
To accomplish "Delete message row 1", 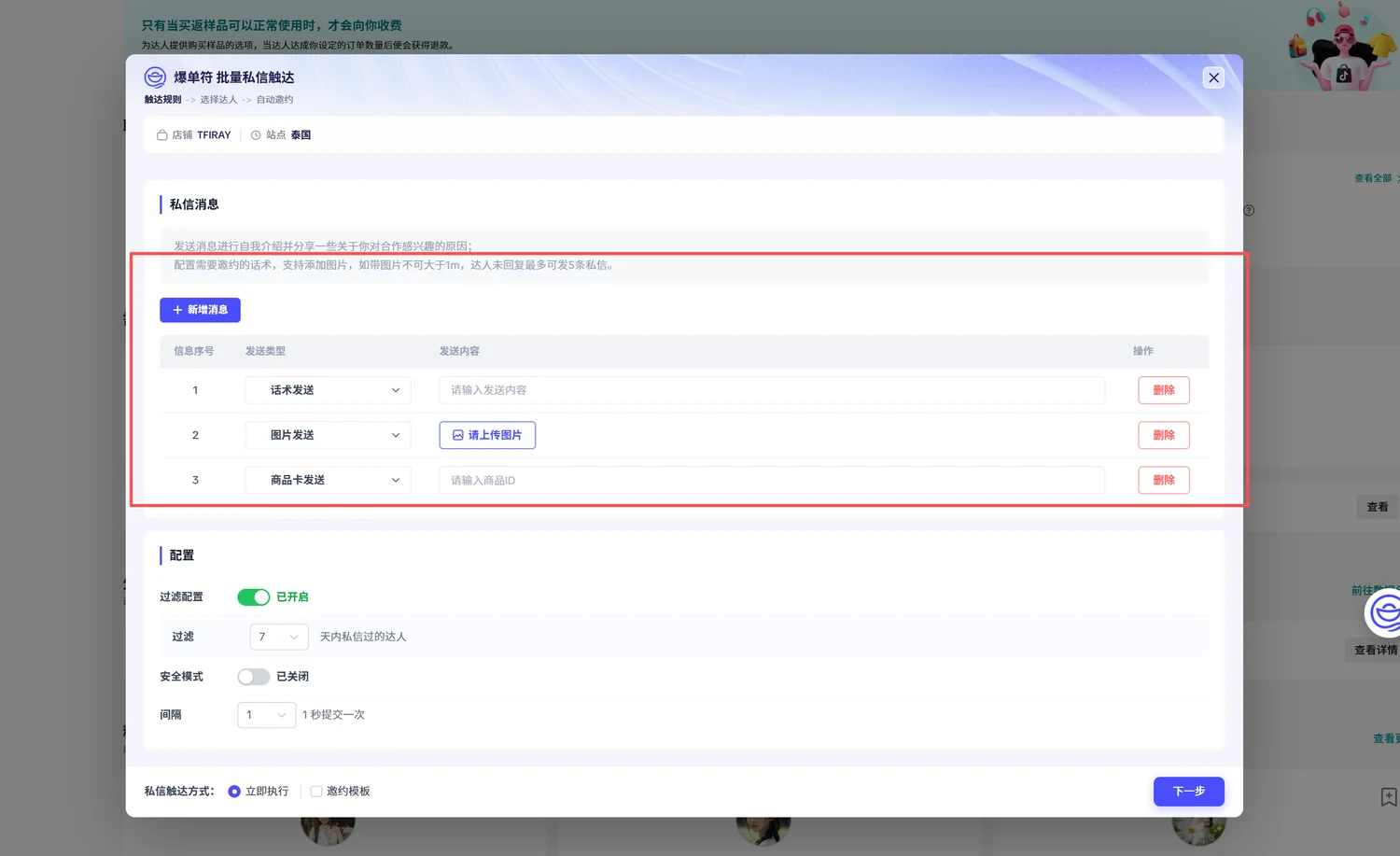I will pos(1164,390).
